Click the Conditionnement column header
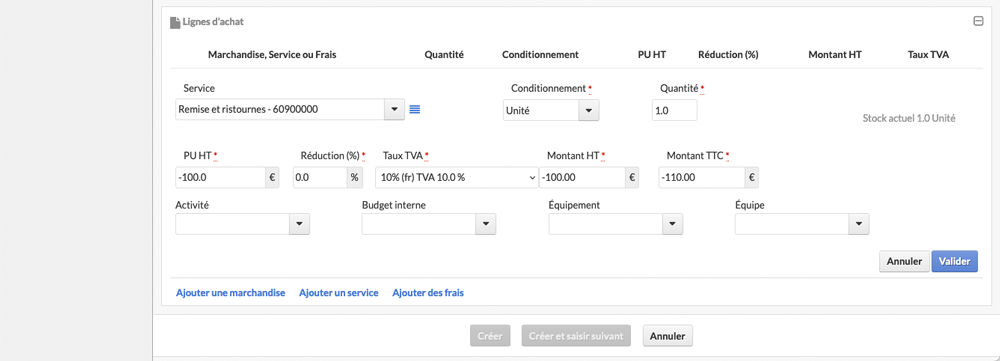The width and height of the screenshot is (1000, 361). pyautogui.click(x=540, y=55)
